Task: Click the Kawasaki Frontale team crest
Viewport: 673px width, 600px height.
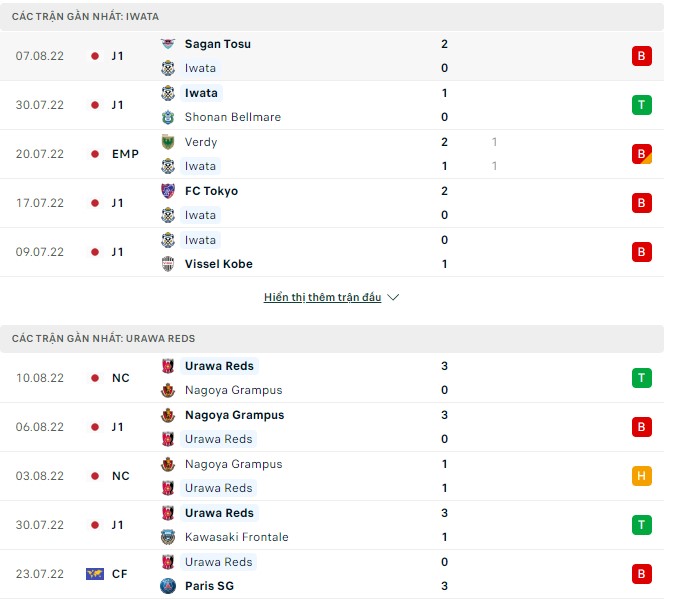Action: click(x=168, y=537)
